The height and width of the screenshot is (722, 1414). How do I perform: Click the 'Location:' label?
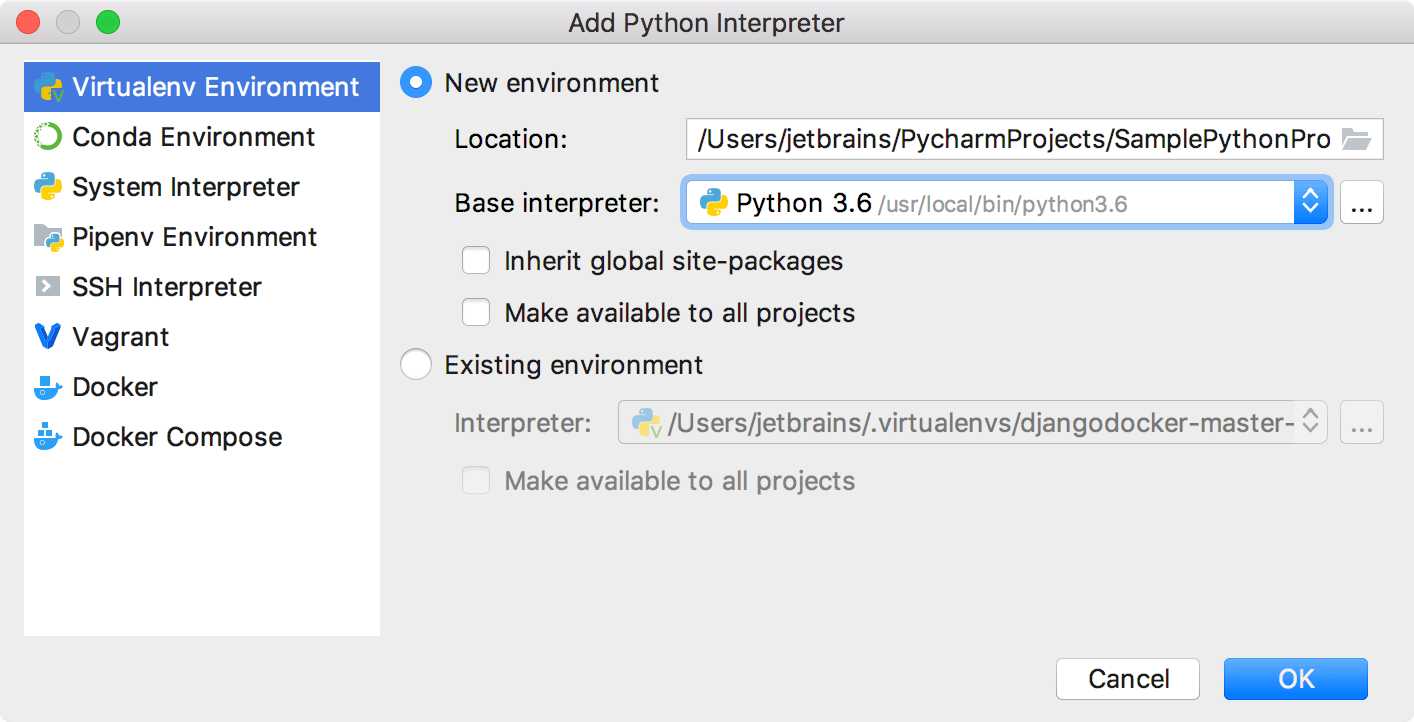[x=511, y=139]
